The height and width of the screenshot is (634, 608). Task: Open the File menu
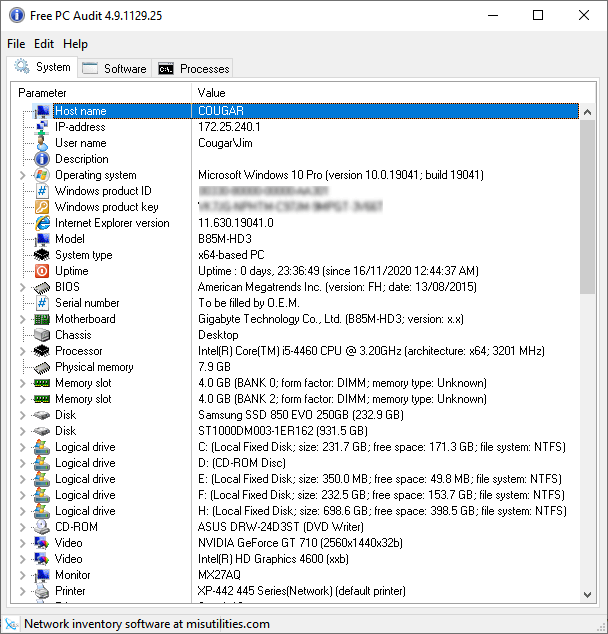(x=16, y=44)
